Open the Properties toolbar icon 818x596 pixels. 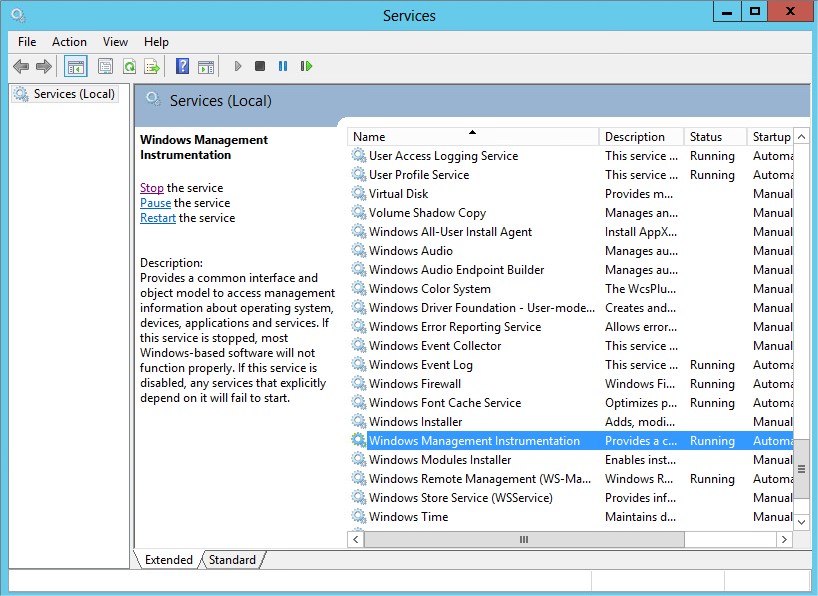pyautogui.click(x=105, y=67)
